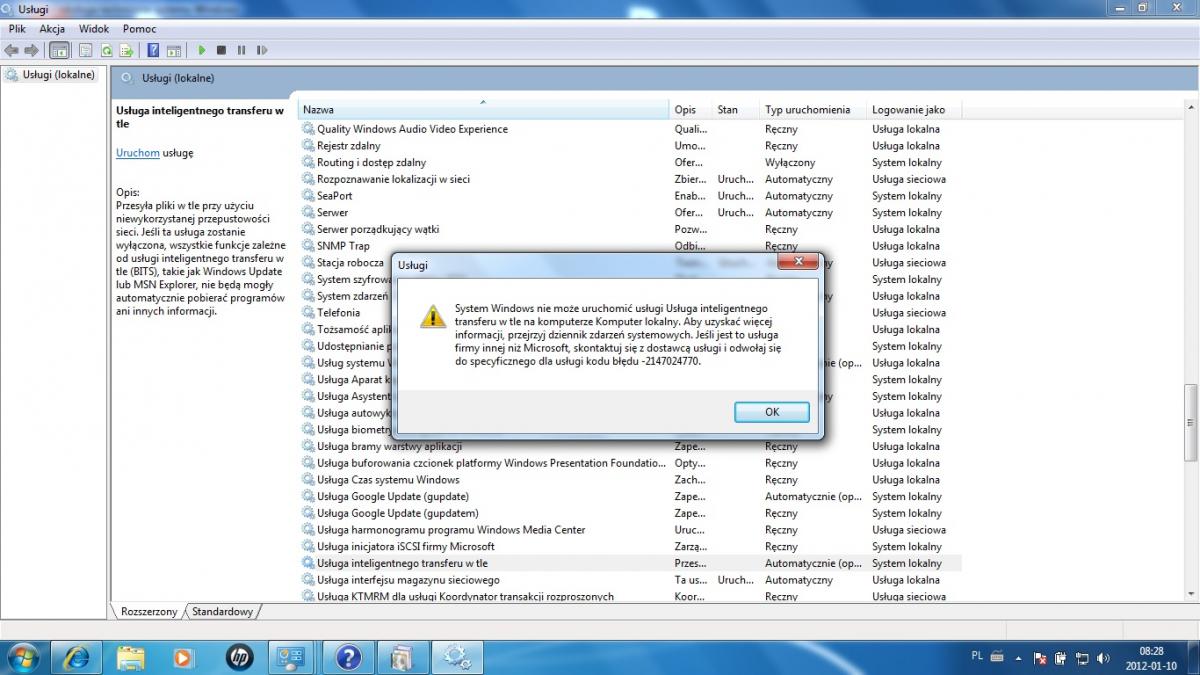Image resolution: width=1200 pixels, height=675 pixels.
Task: Switch to the Standardowy tab
Action: click(223, 611)
